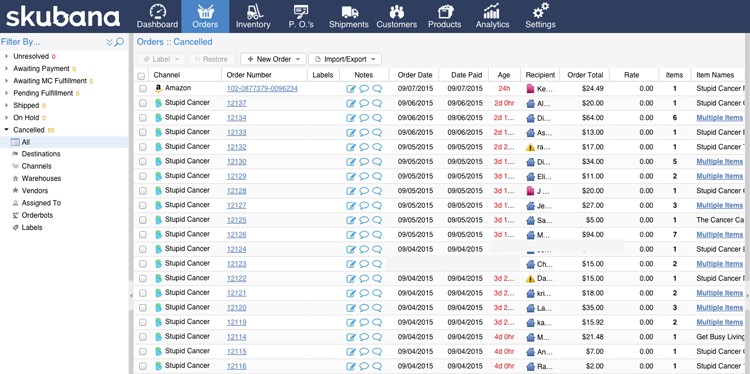Screen dimensions: 750x374
Task: Select the Orders tab in top navigation
Action: coord(205,16)
